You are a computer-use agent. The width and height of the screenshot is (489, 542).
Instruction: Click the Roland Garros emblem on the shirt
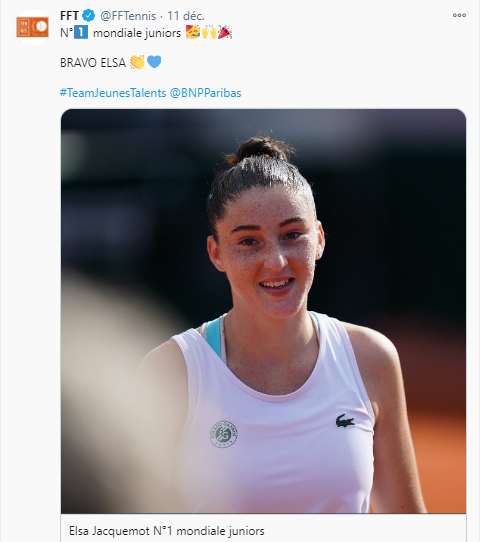pyautogui.click(x=224, y=434)
